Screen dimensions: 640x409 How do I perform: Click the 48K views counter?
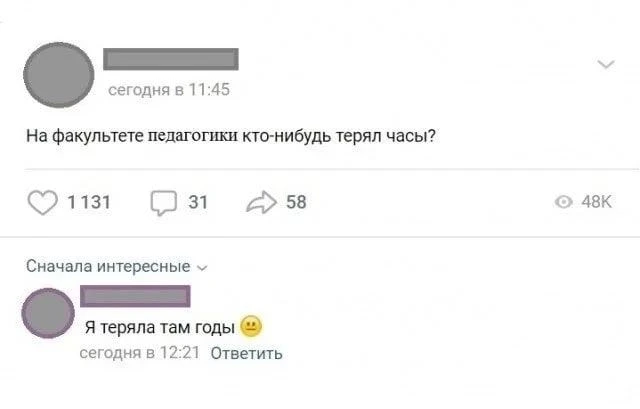[x=596, y=203]
